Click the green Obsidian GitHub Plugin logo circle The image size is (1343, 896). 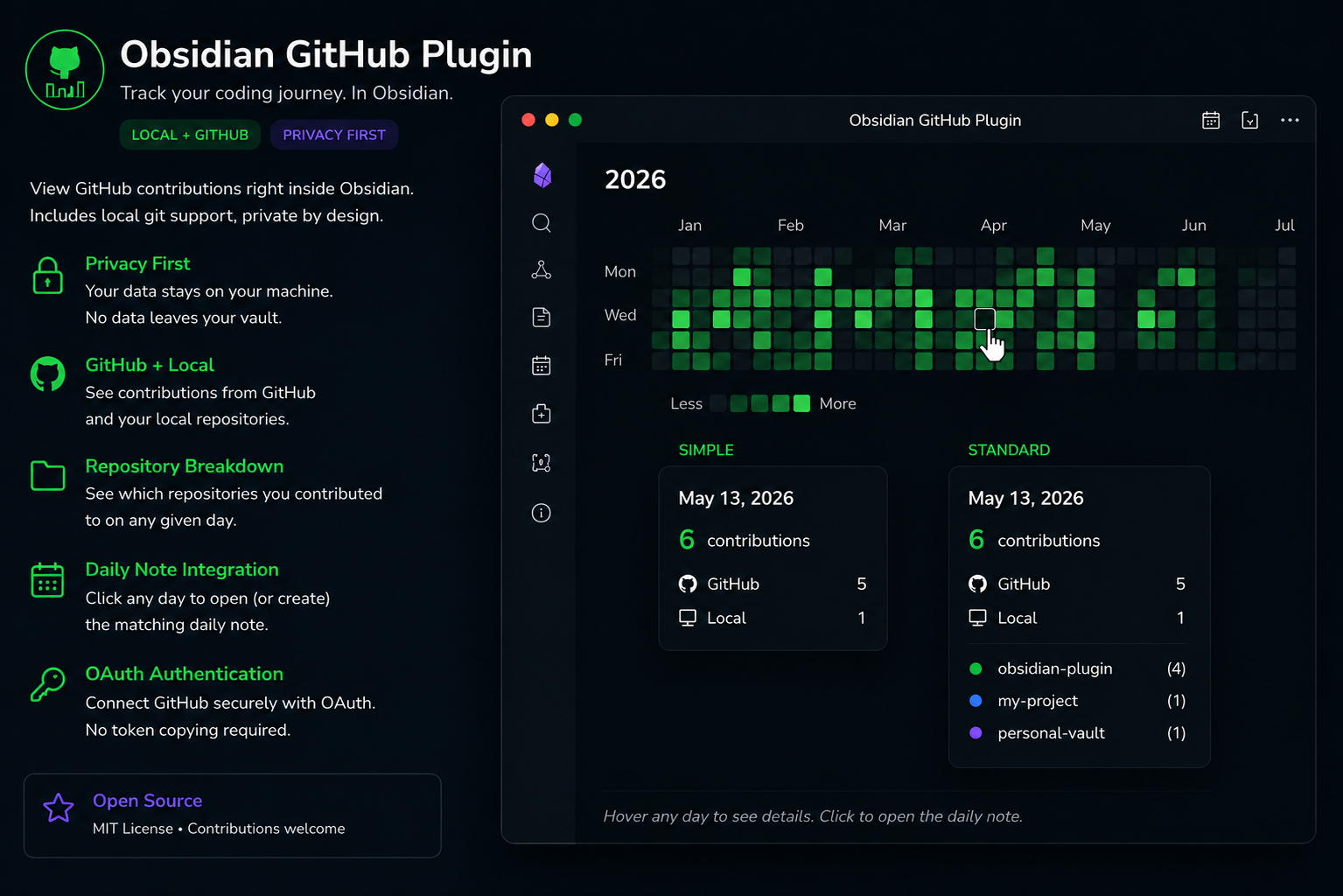[x=65, y=70]
